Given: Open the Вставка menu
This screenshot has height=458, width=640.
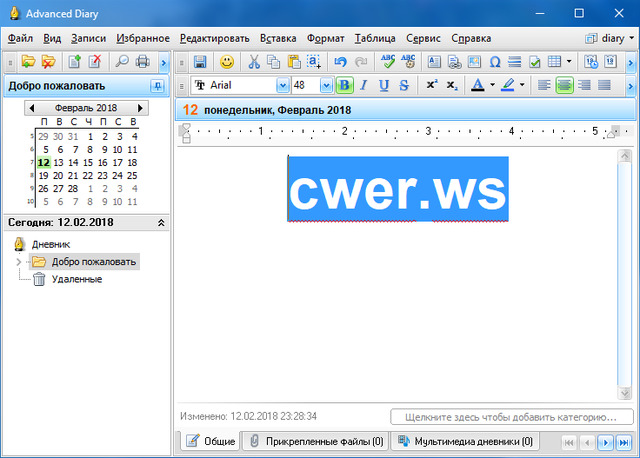Looking at the screenshot, I should coord(278,38).
